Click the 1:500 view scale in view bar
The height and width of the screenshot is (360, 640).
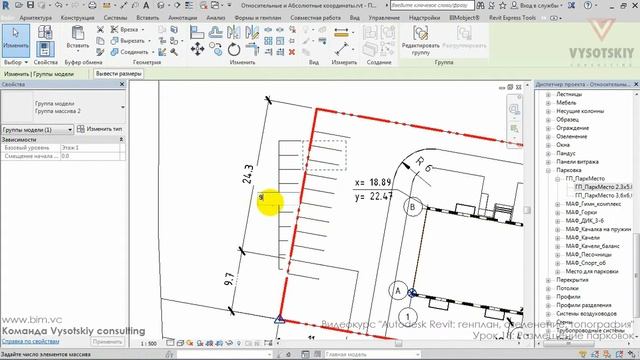point(149,344)
